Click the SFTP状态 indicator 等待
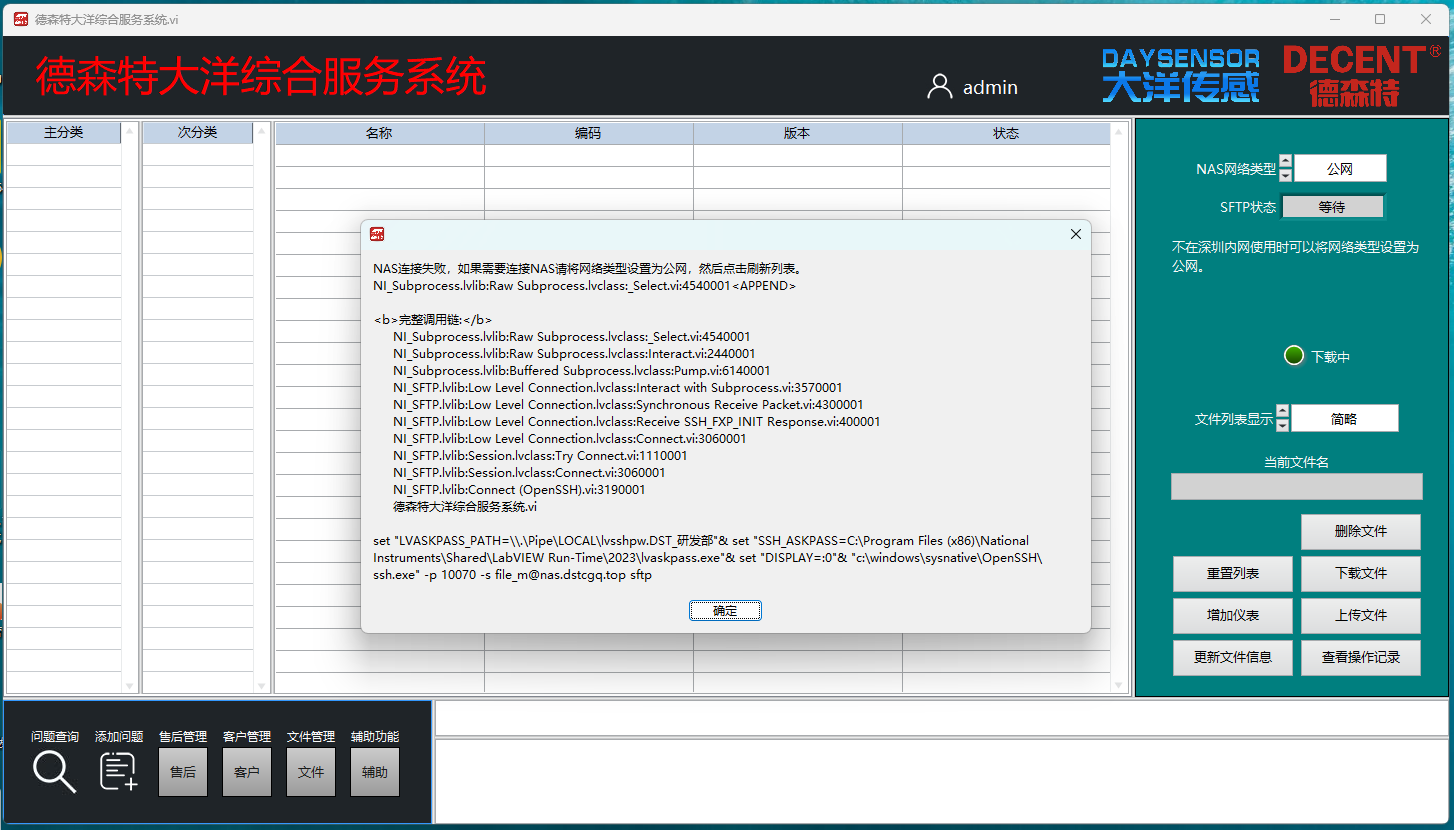The width and height of the screenshot is (1454, 830). [x=1332, y=207]
